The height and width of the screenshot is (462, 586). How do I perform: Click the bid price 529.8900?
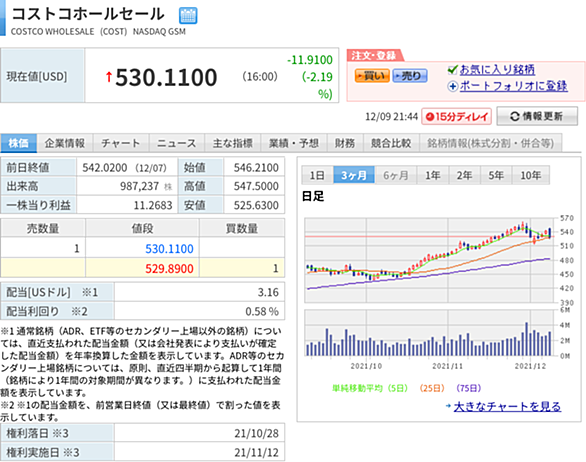click(x=169, y=268)
